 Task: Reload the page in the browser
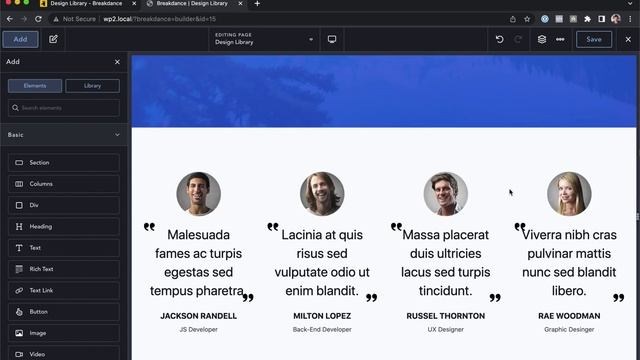point(38,19)
